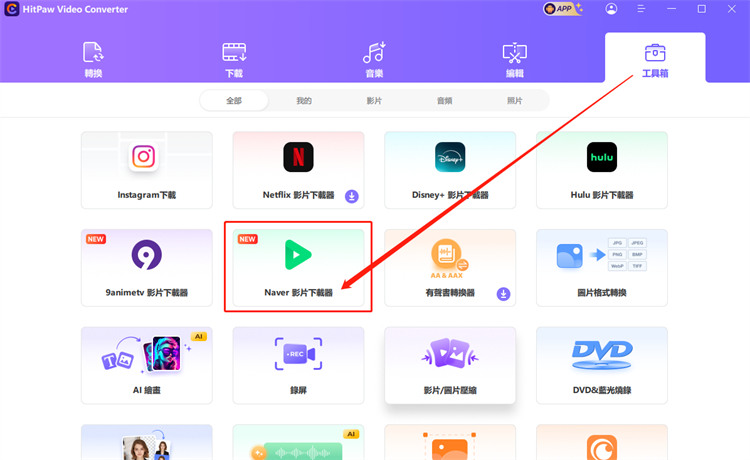The height and width of the screenshot is (460, 750).
Task: Download the Netflix module via arrow badge
Action: point(352,196)
